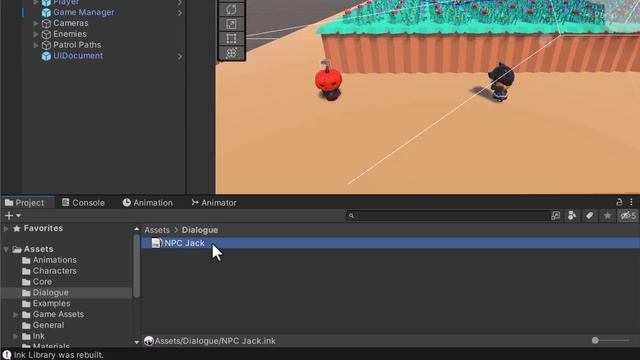The image size is (640, 360).
Task: Click the favorites star search icon
Action: [x=607, y=216]
